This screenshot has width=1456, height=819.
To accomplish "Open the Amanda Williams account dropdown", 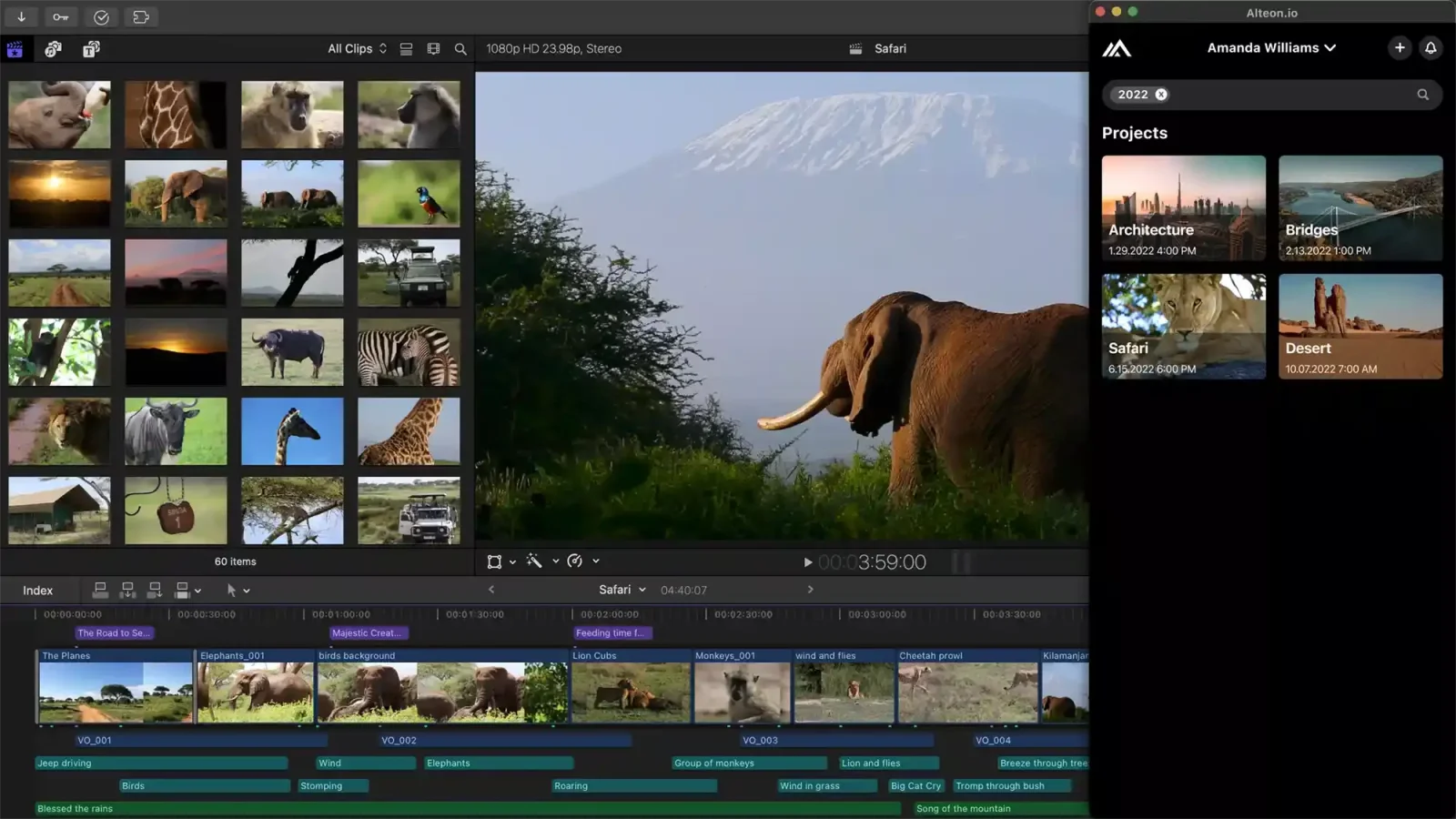I will pyautogui.click(x=1271, y=47).
